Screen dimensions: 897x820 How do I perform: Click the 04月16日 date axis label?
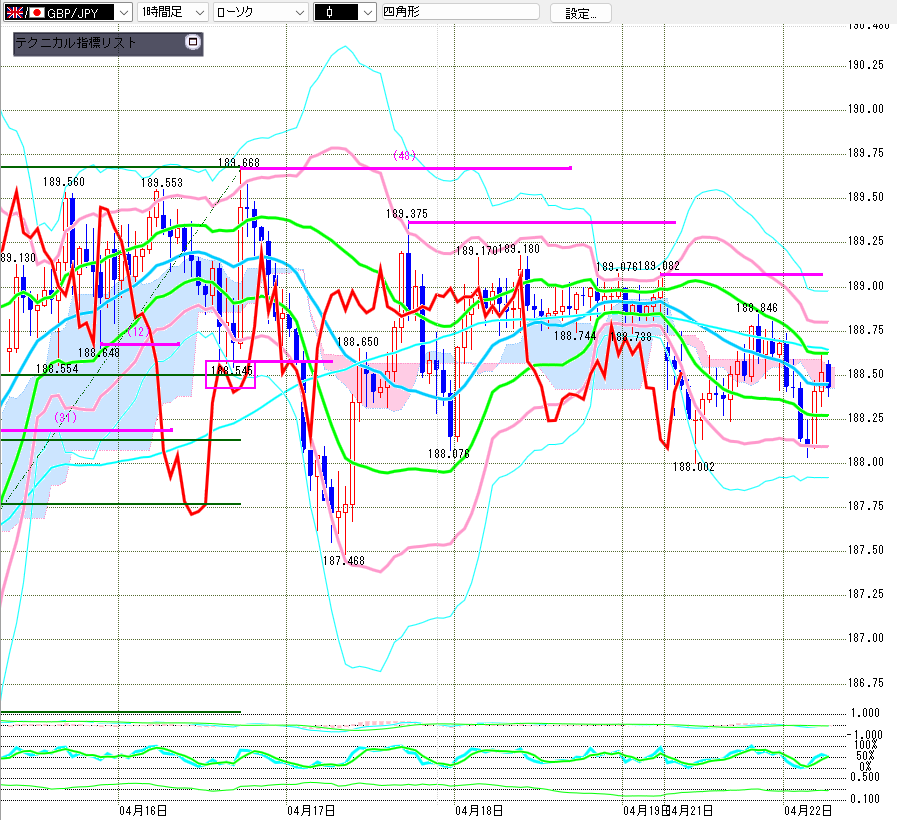click(143, 810)
